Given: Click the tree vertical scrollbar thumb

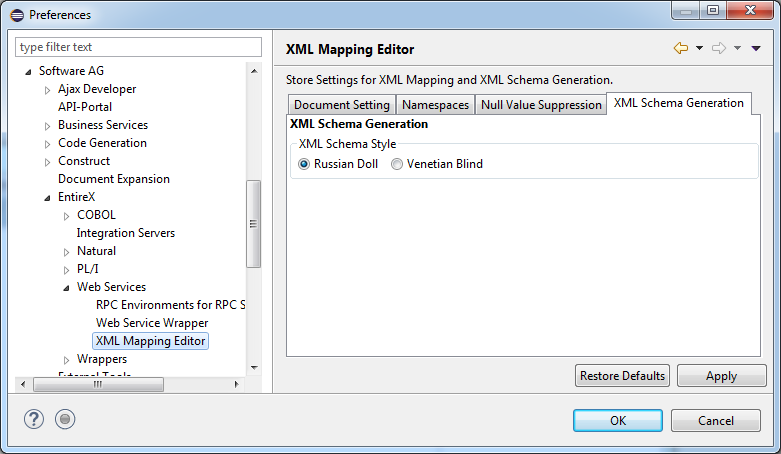Looking at the screenshot, I should [254, 224].
